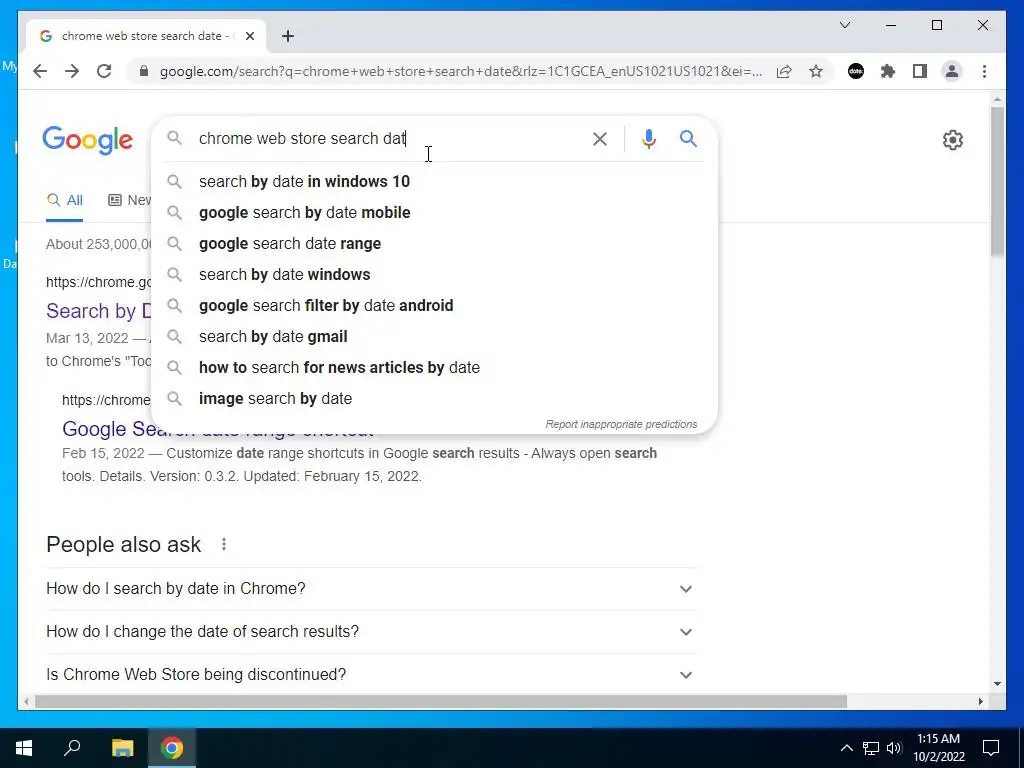Choose suggestion 'search by date windows'
Image resolution: width=1024 pixels, height=768 pixels.
tap(434, 274)
